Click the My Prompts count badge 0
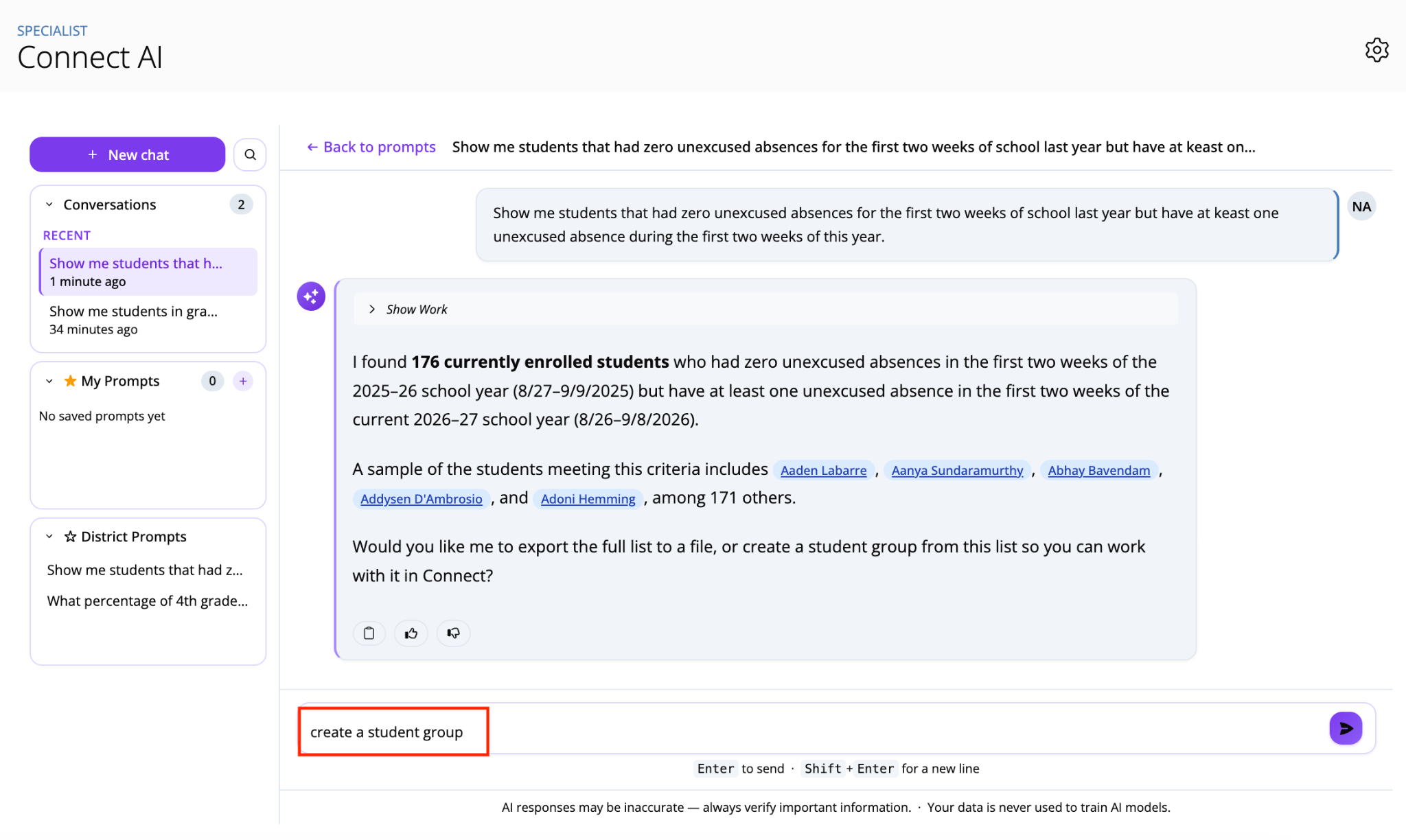 coord(212,381)
